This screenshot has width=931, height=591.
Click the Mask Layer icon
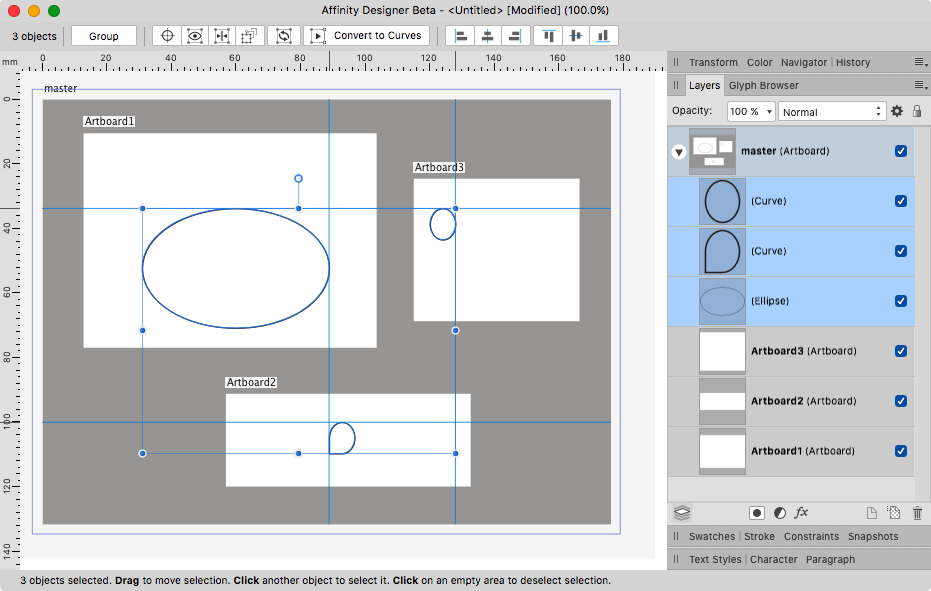click(x=757, y=513)
